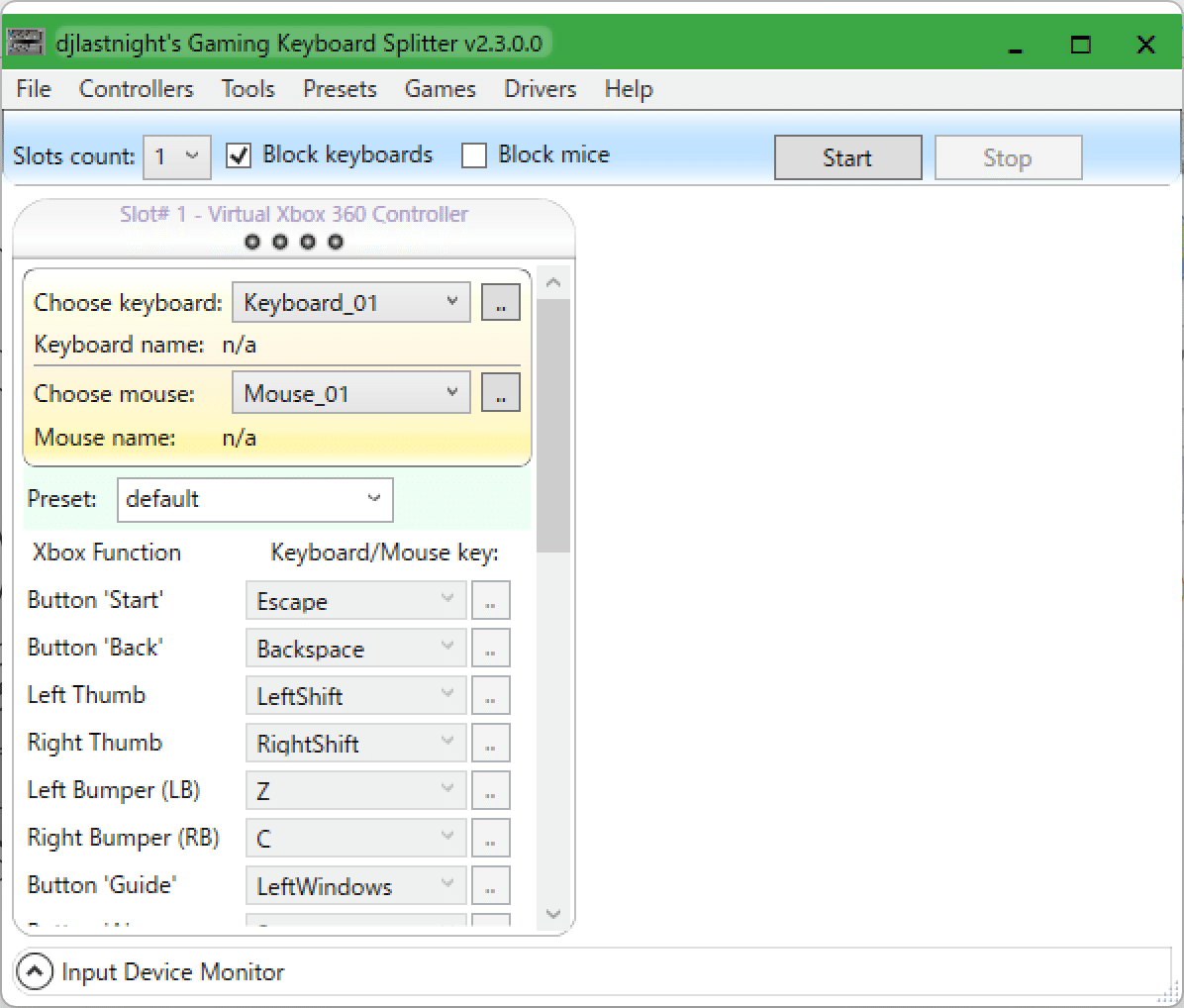The height and width of the screenshot is (1008, 1184).
Task: Open the Right Thumb RightShift dropdown
Action: (355, 743)
